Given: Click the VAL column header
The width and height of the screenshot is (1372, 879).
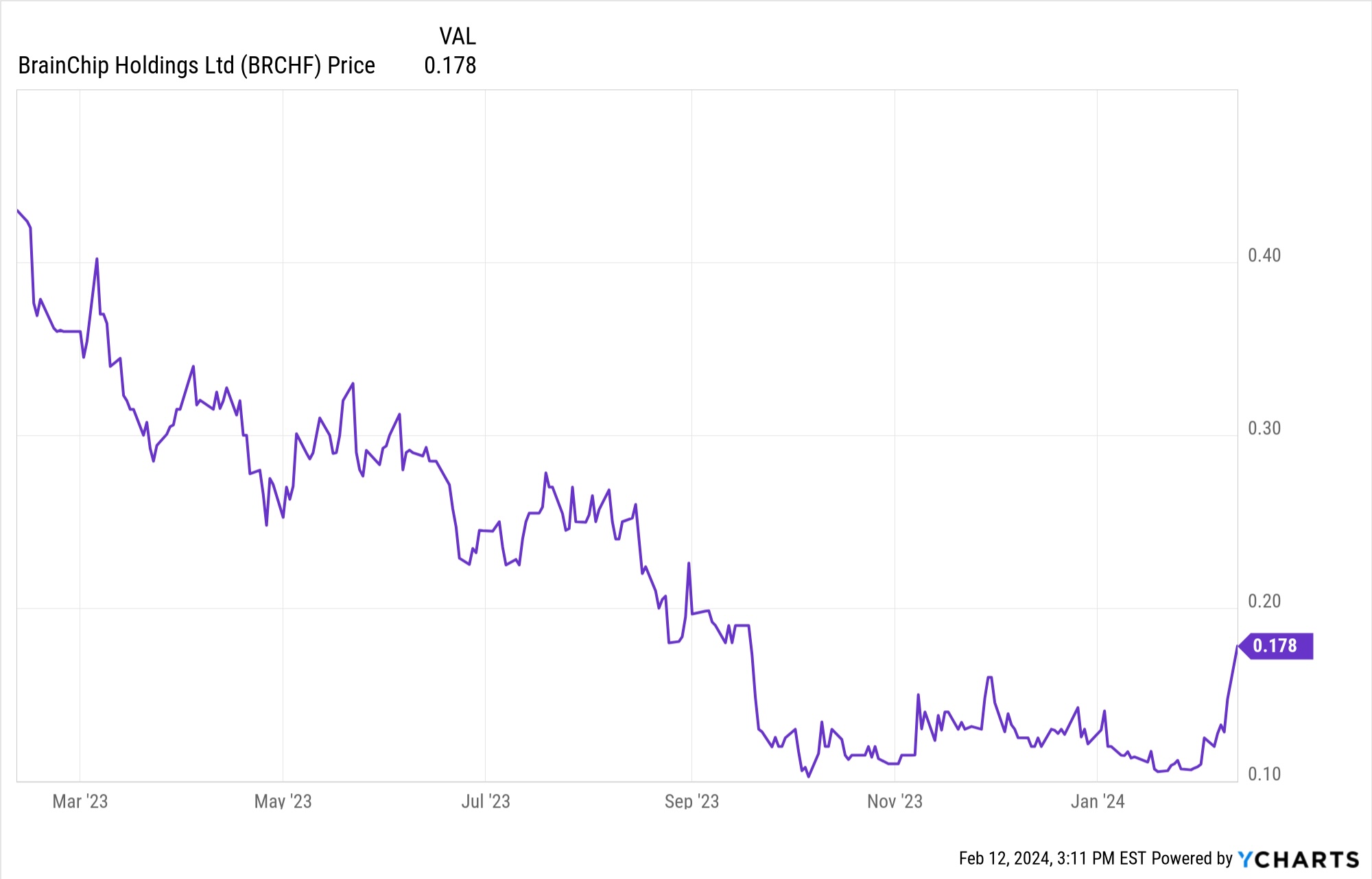Looking at the screenshot, I should 457,36.
